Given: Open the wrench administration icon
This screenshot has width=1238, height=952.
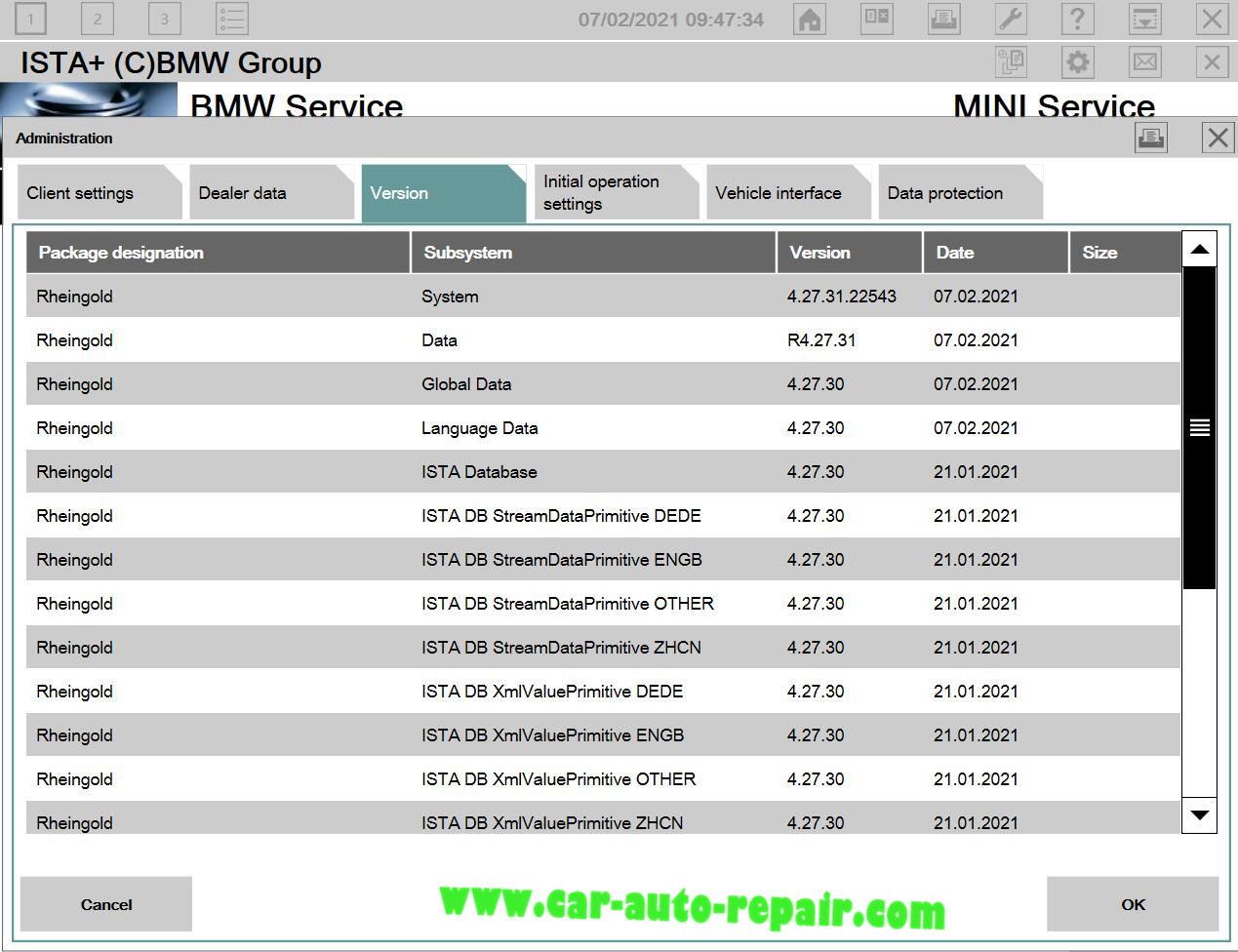Looking at the screenshot, I should [x=1011, y=19].
